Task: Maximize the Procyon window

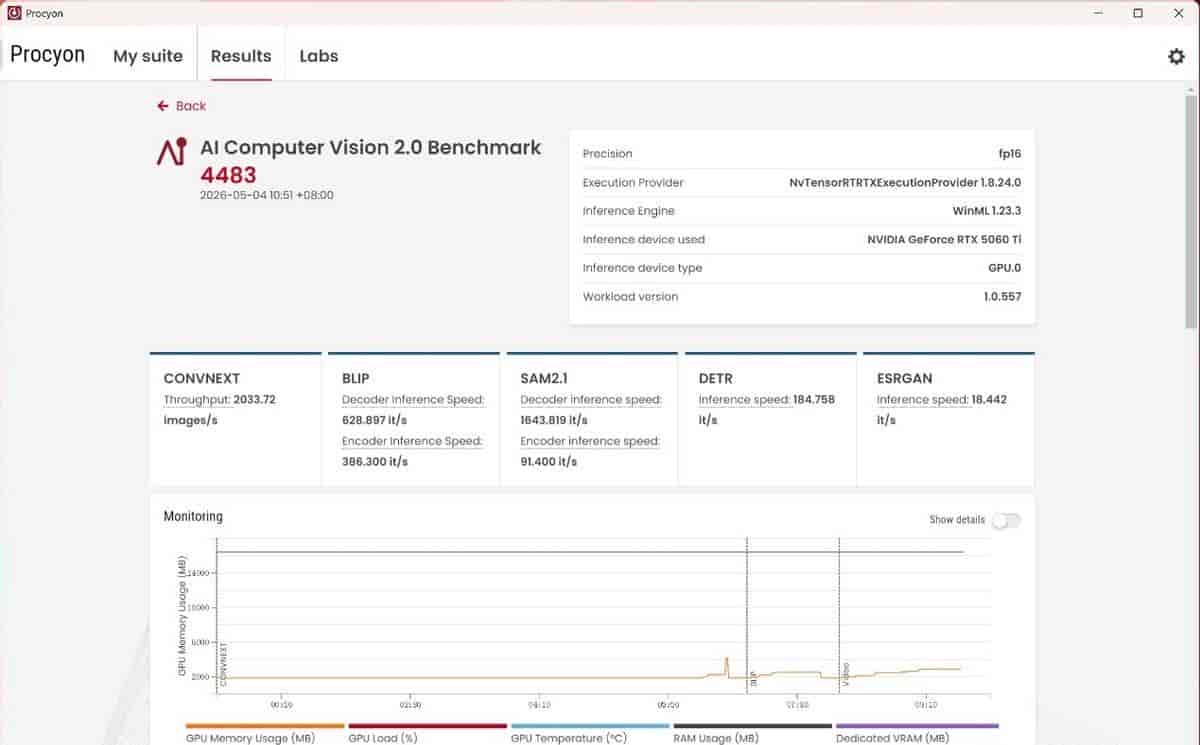Action: (1138, 13)
